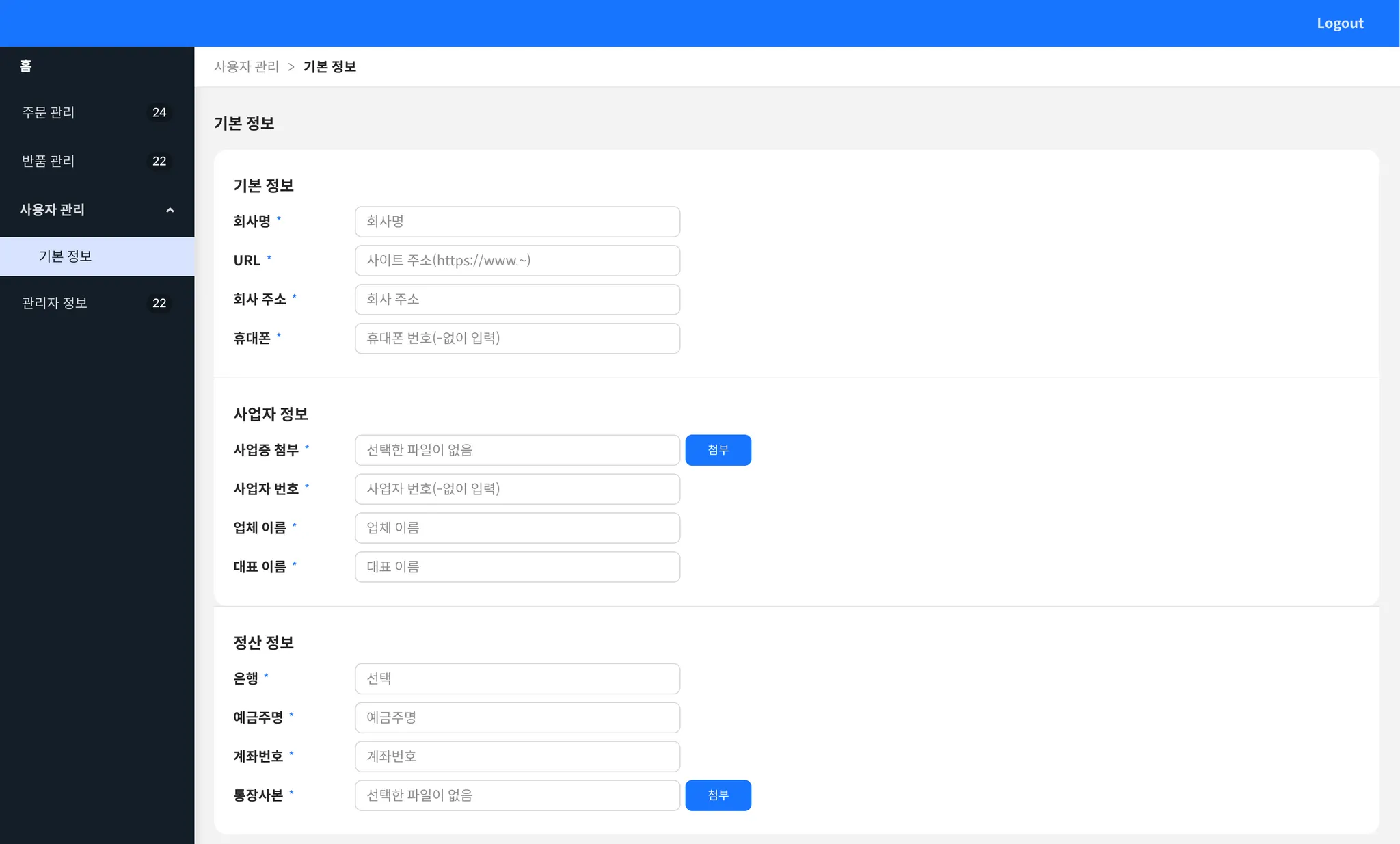Click the 휴대폰 number field

point(517,339)
